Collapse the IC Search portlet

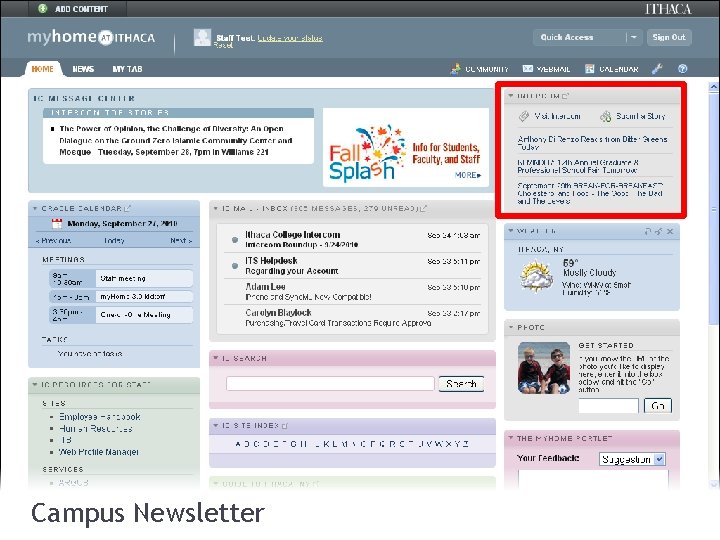coord(216,358)
